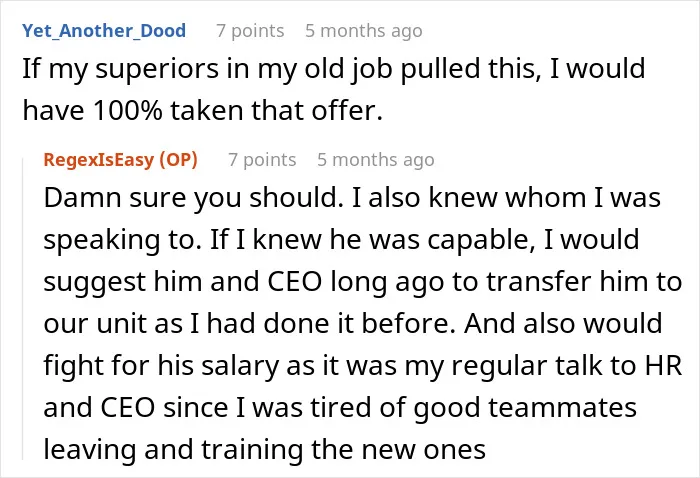Click the line 'suggest him and CEO long ago'
Screen dimensions: 700x478
(x=362, y=282)
